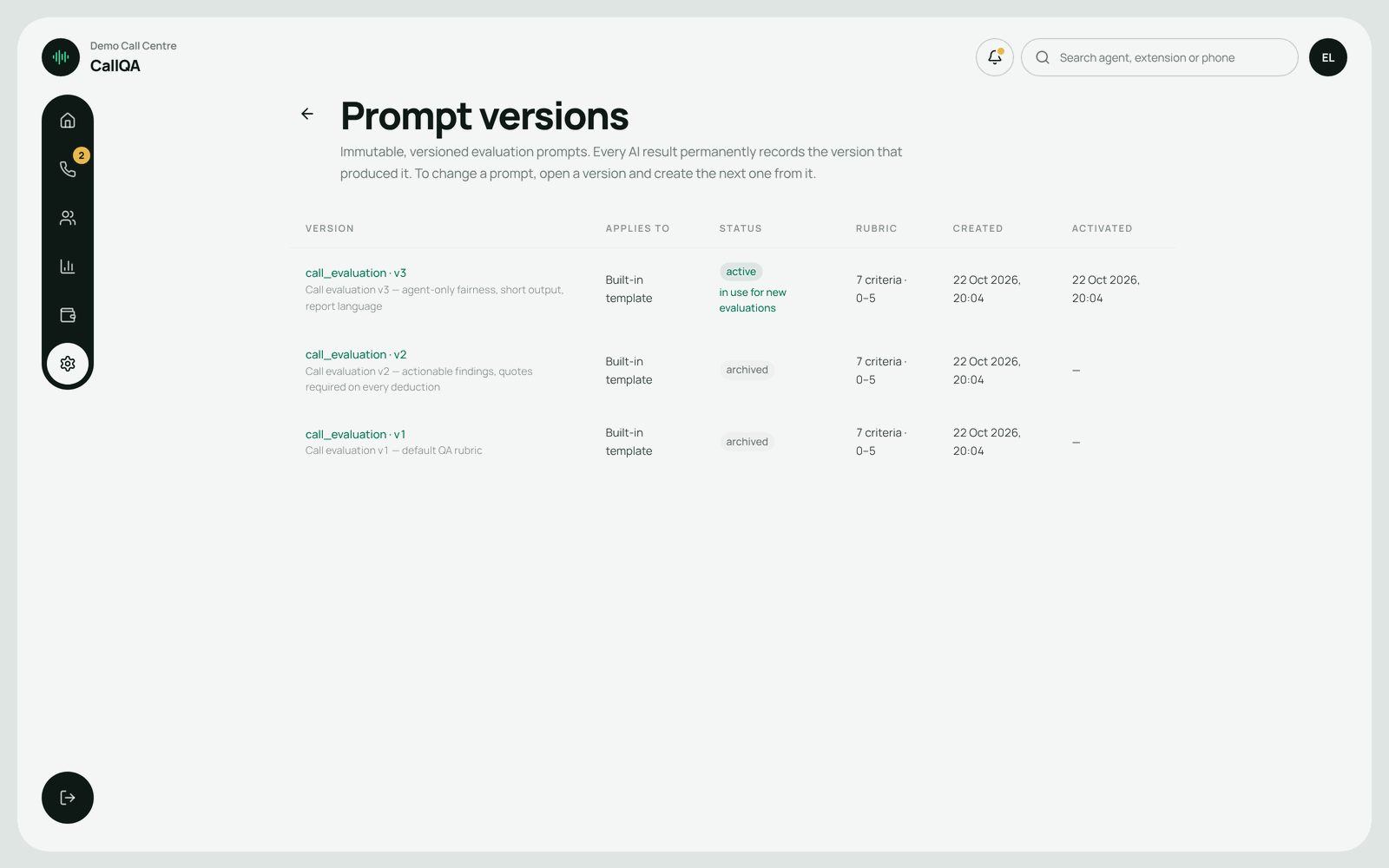Open the Settings gear icon

tap(68, 364)
